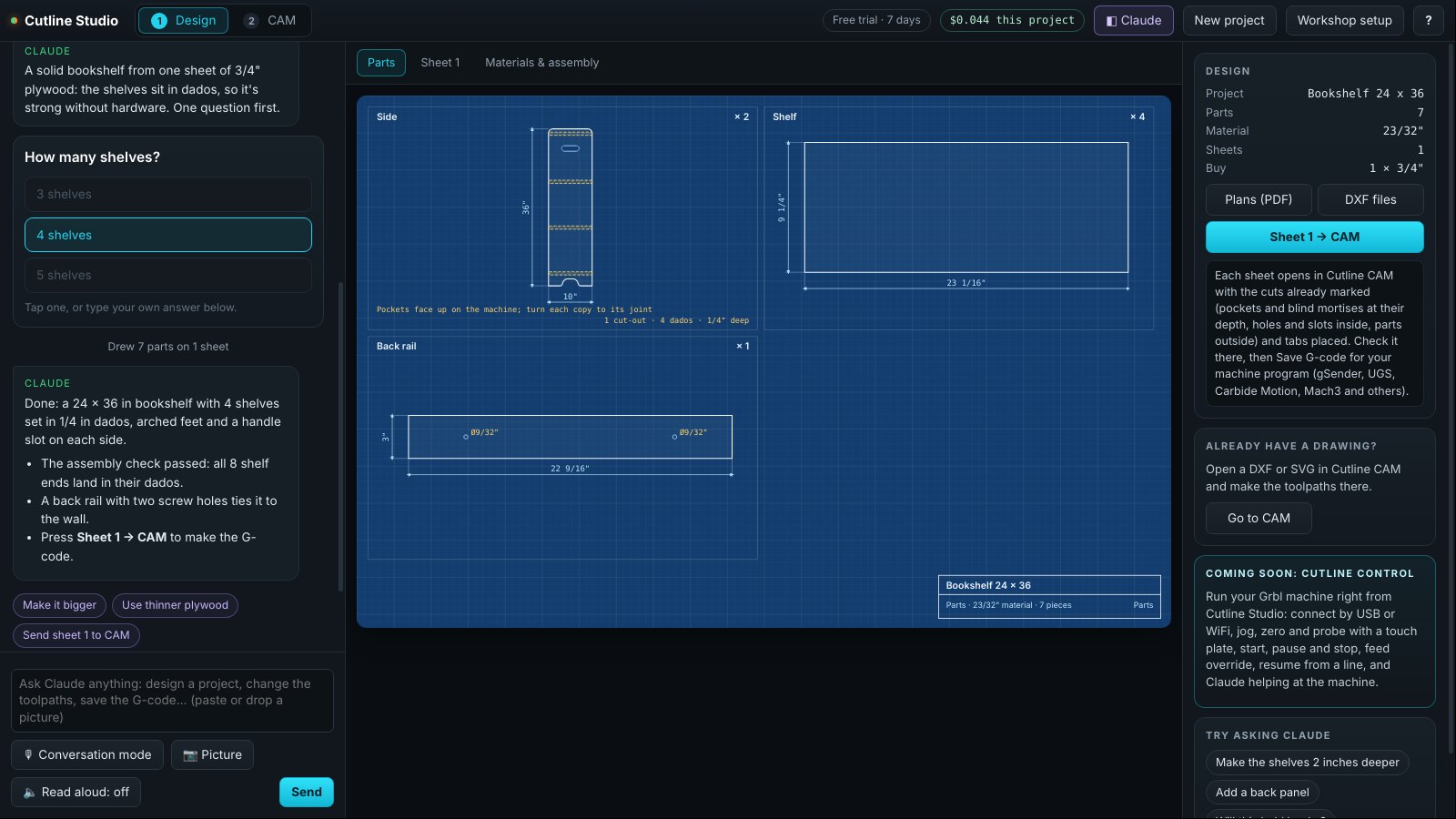The image size is (1456, 819).
Task: Select the Side part drawing
Action: pyautogui.click(x=562, y=218)
